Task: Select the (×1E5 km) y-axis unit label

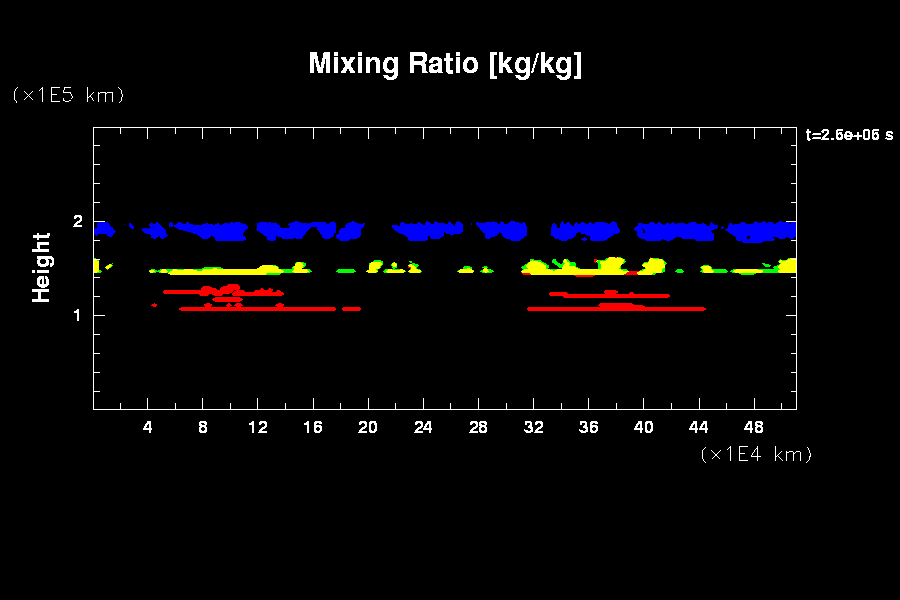Action: pos(68,95)
